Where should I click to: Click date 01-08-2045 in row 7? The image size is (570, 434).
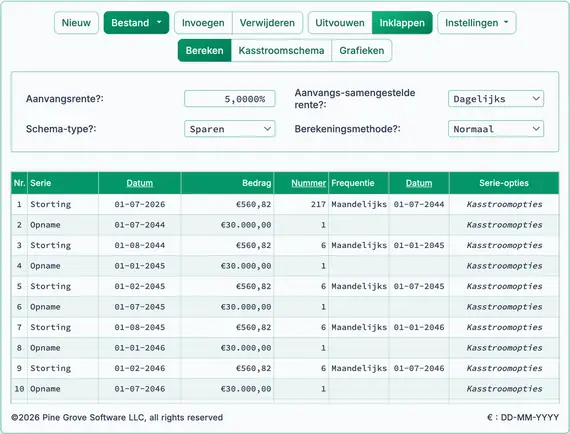click(x=140, y=327)
